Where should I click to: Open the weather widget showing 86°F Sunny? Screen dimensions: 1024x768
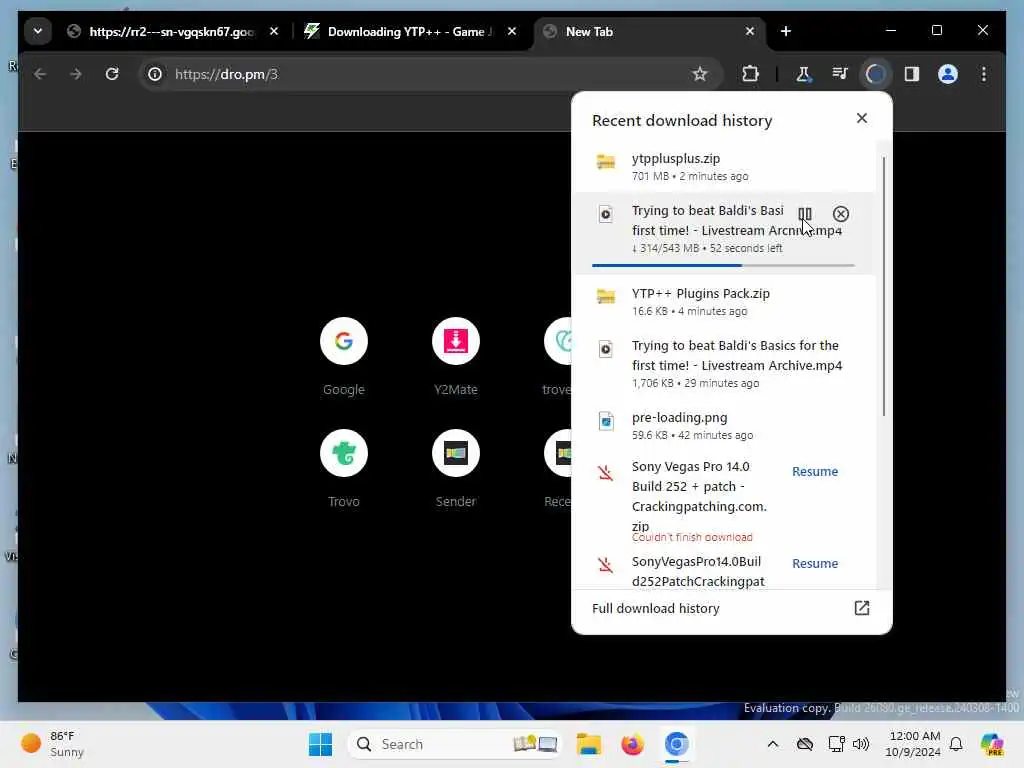coord(54,744)
